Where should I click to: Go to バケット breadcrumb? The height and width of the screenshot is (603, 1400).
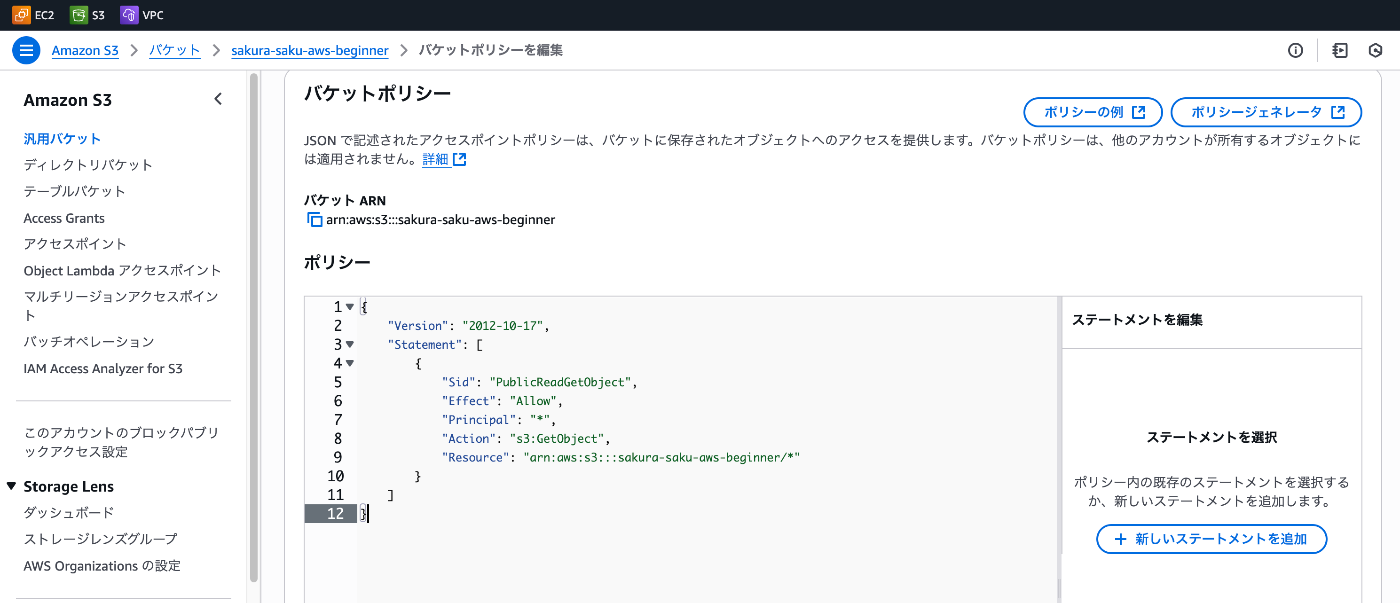(175, 50)
